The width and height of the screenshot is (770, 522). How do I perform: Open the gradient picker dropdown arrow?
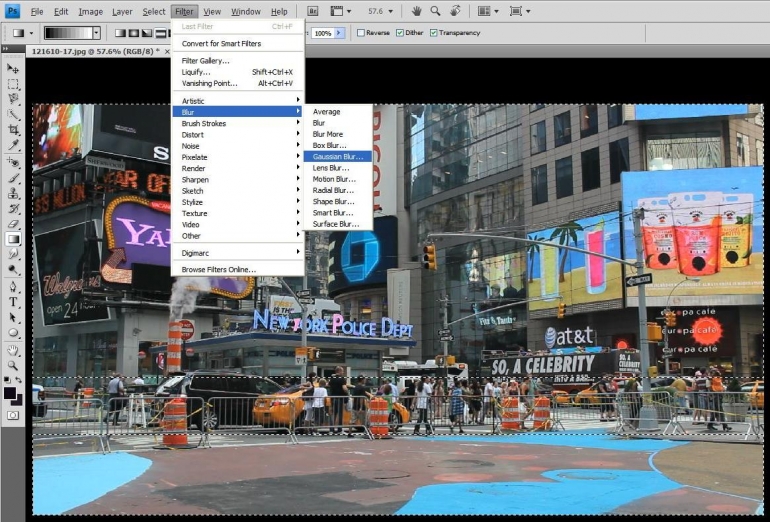click(96, 33)
